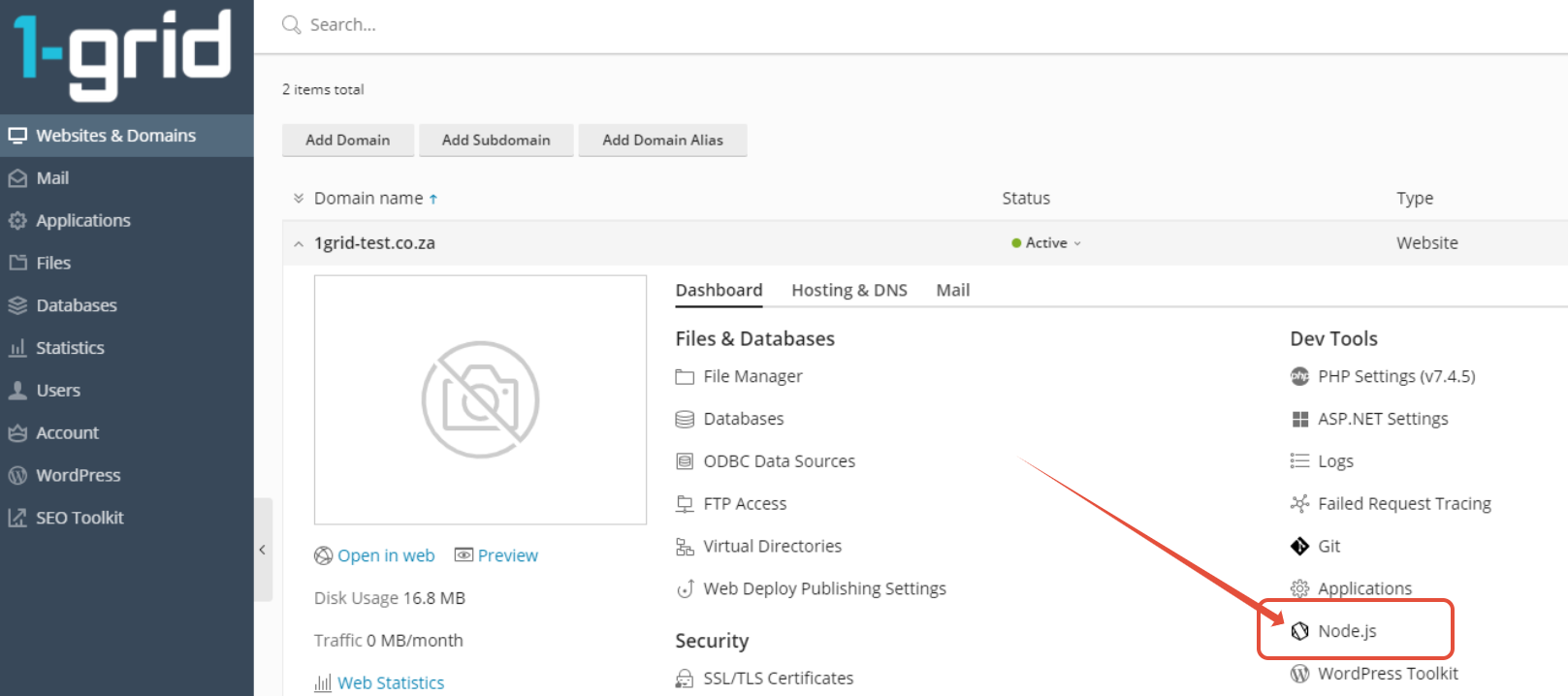Switch to the Hosting & DNS tab
Image resolution: width=1568 pixels, height=696 pixels.
[x=849, y=290]
